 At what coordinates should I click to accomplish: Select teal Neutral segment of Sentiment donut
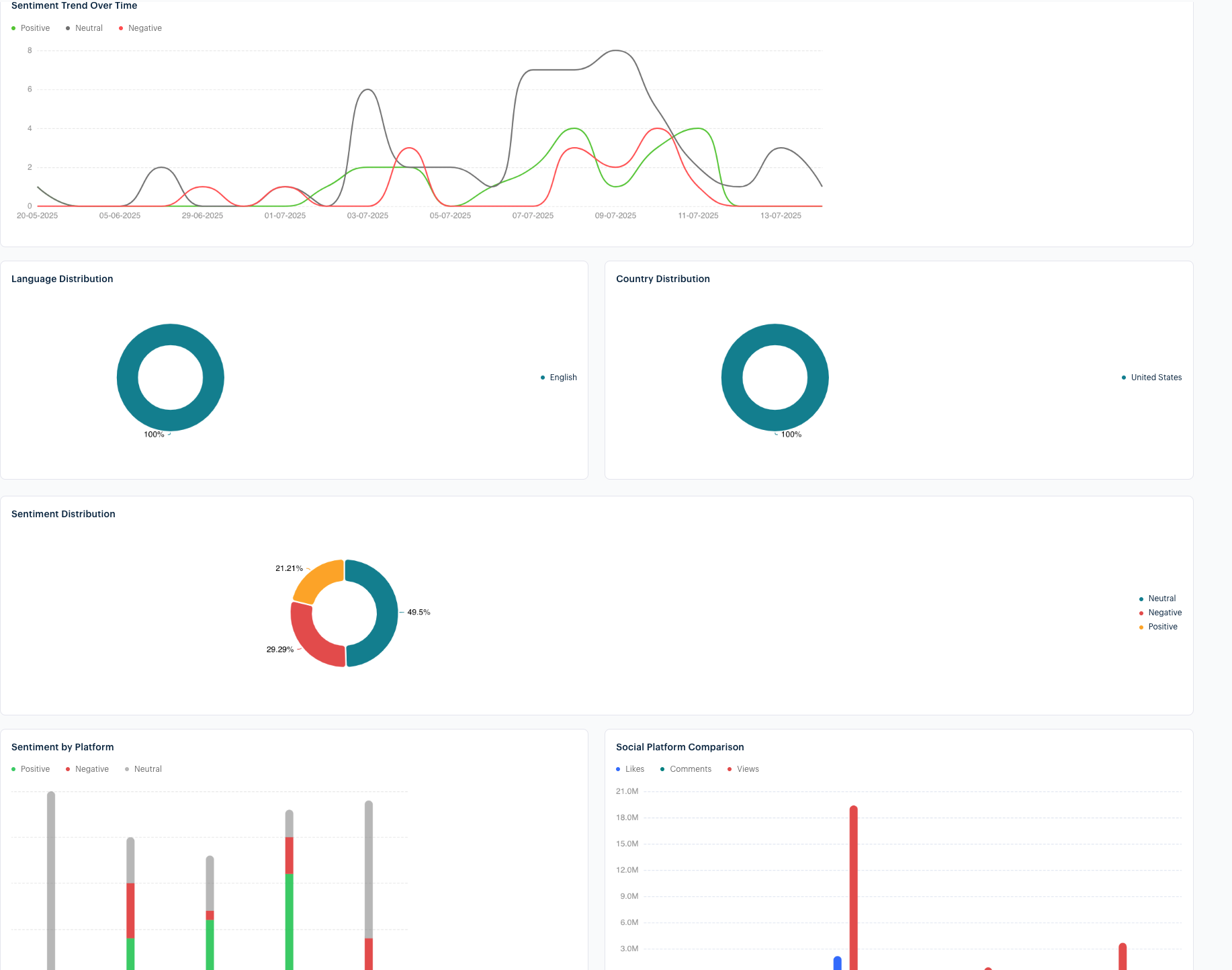tap(386, 613)
